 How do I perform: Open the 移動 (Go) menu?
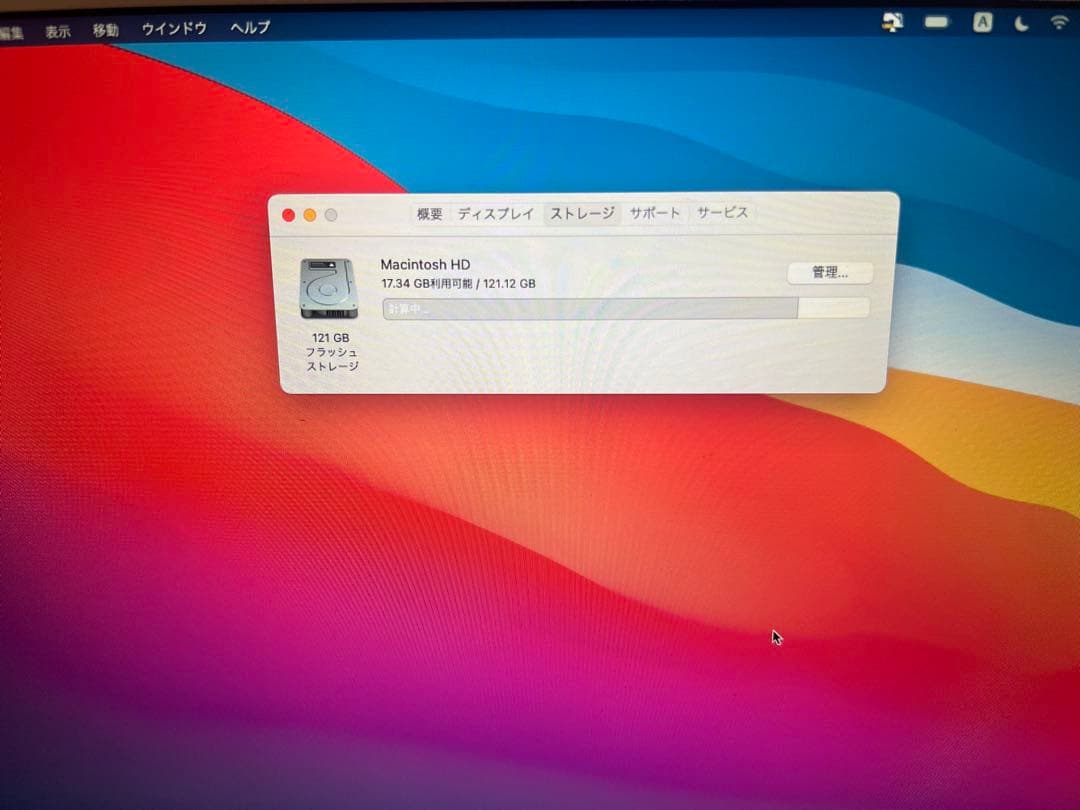pyautogui.click(x=106, y=29)
